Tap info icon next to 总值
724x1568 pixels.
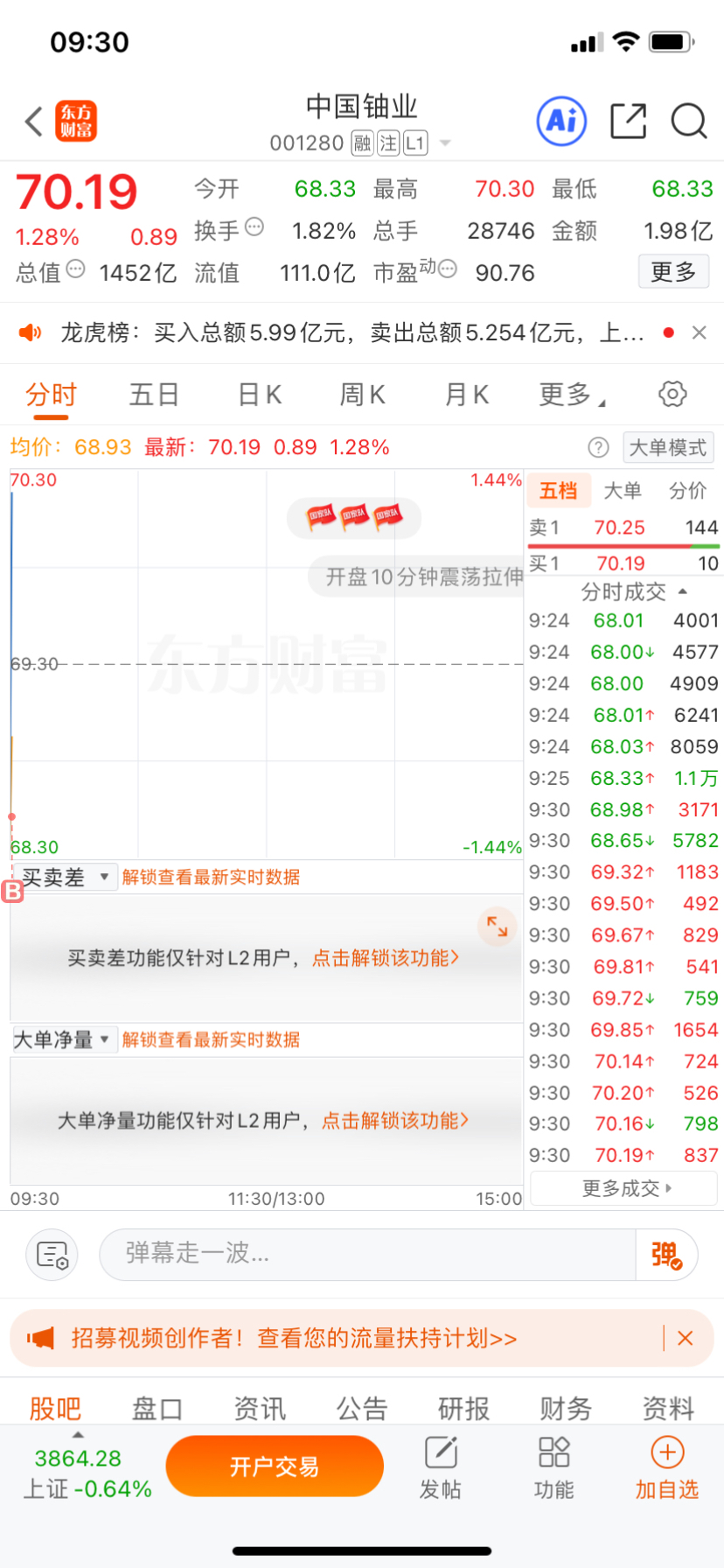pyautogui.click(x=76, y=269)
